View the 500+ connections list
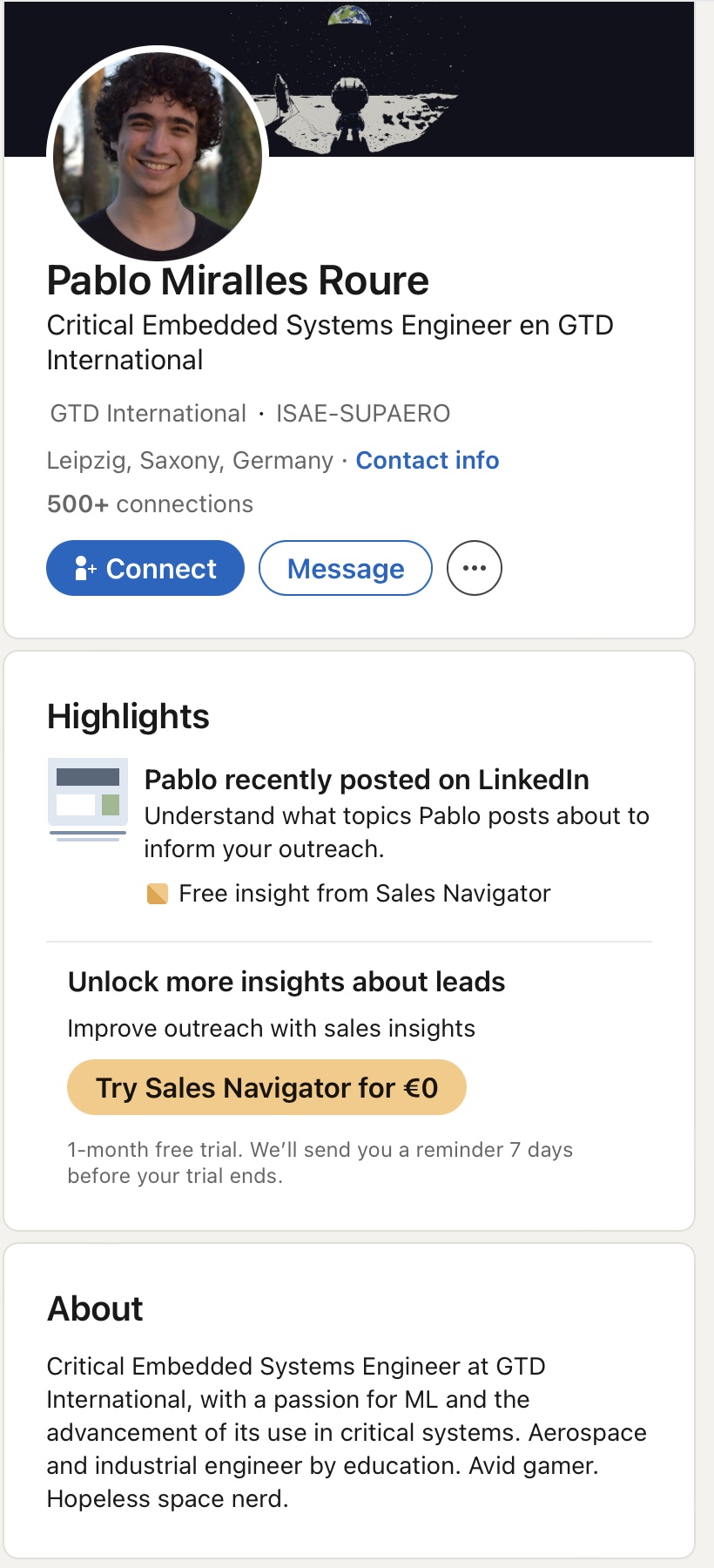 [150, 504]
